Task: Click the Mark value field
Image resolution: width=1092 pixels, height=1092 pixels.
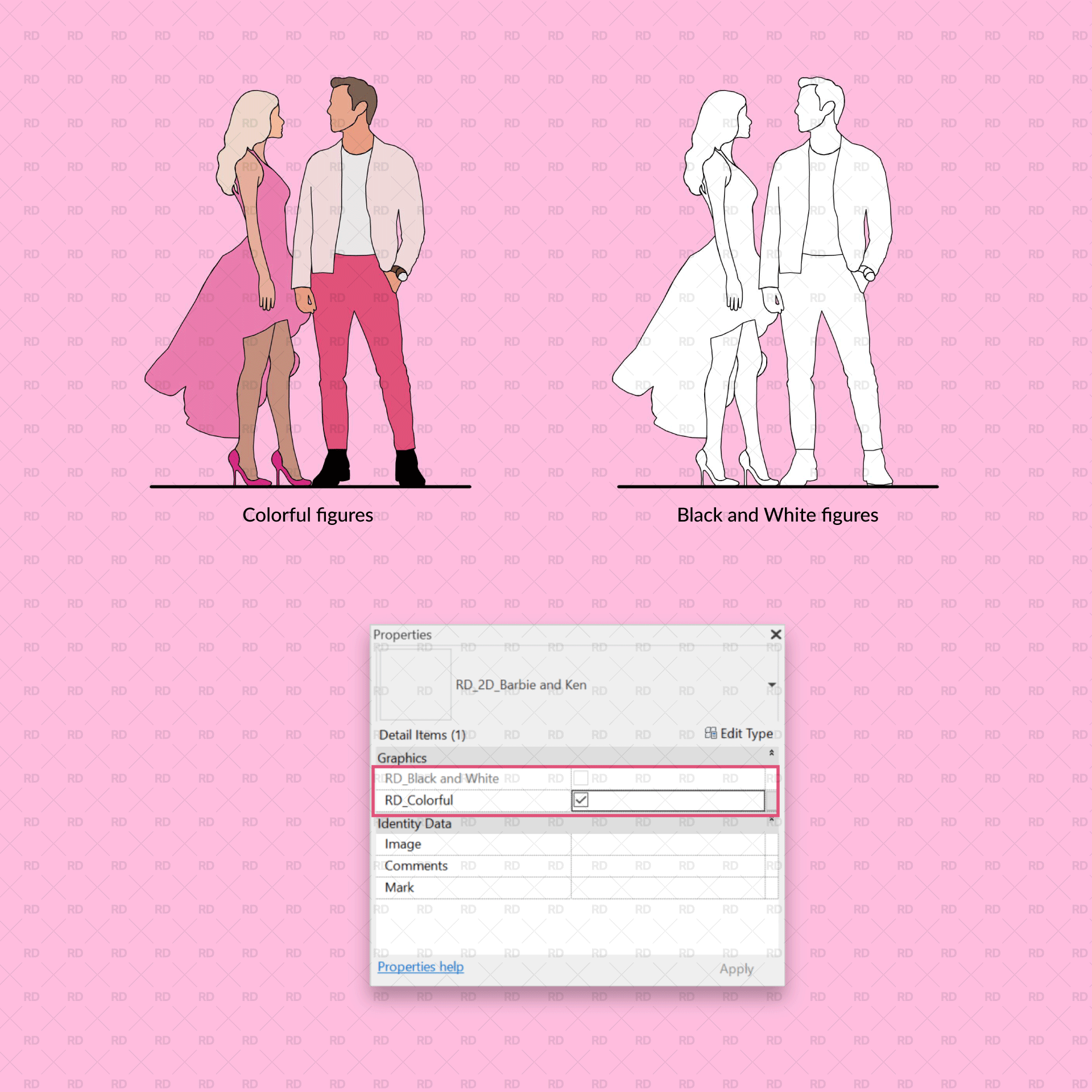Action: point(667,887)
